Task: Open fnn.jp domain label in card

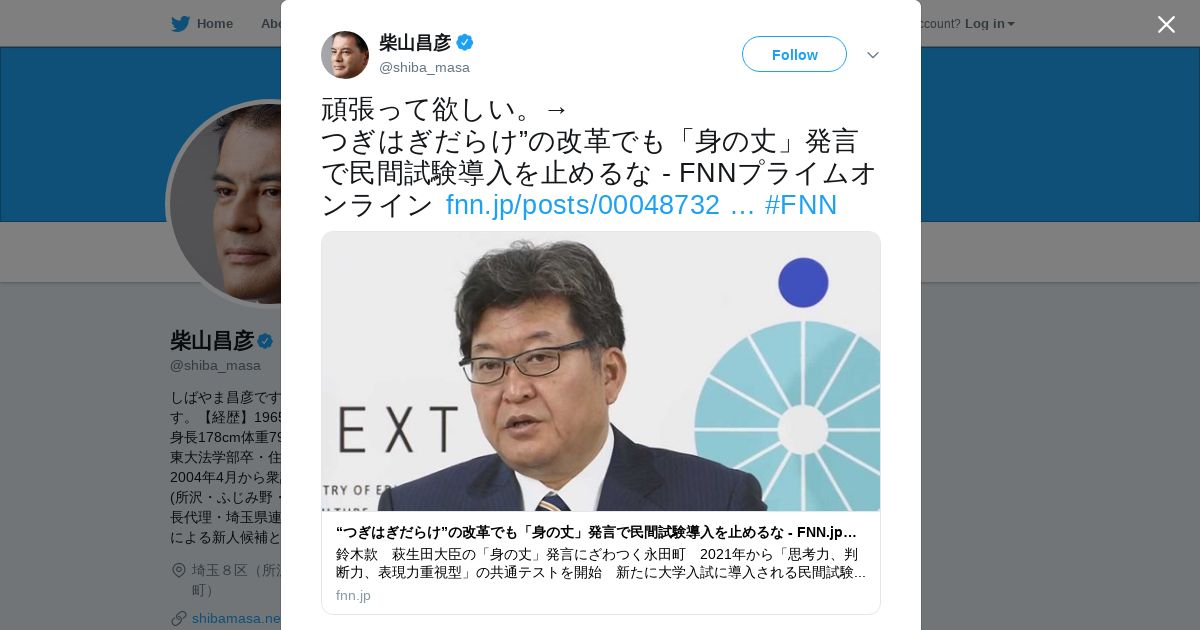Action: (x=353, y=595)
